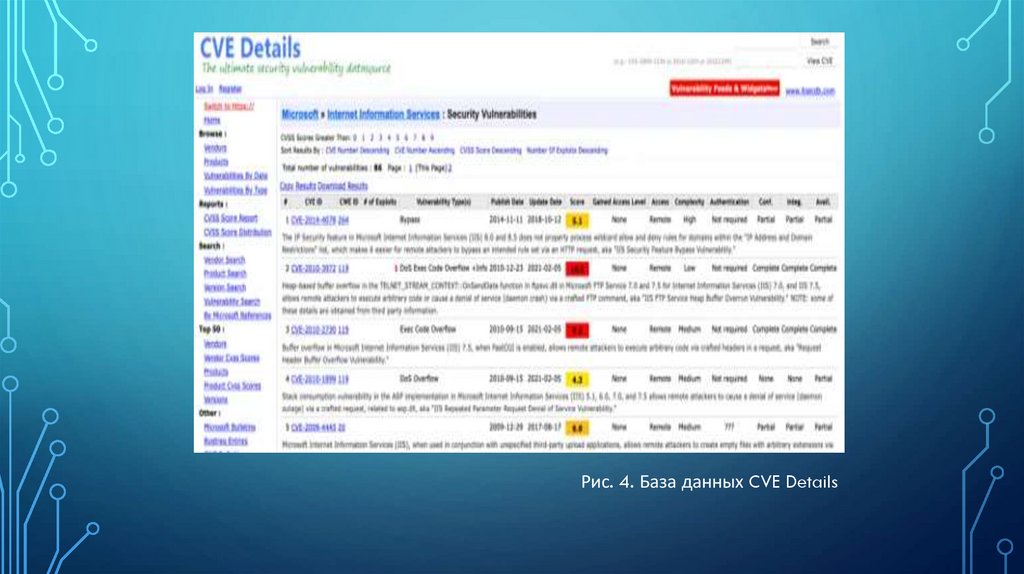
Task: Open the CVSS Score Report link
Action: (231, 218)
